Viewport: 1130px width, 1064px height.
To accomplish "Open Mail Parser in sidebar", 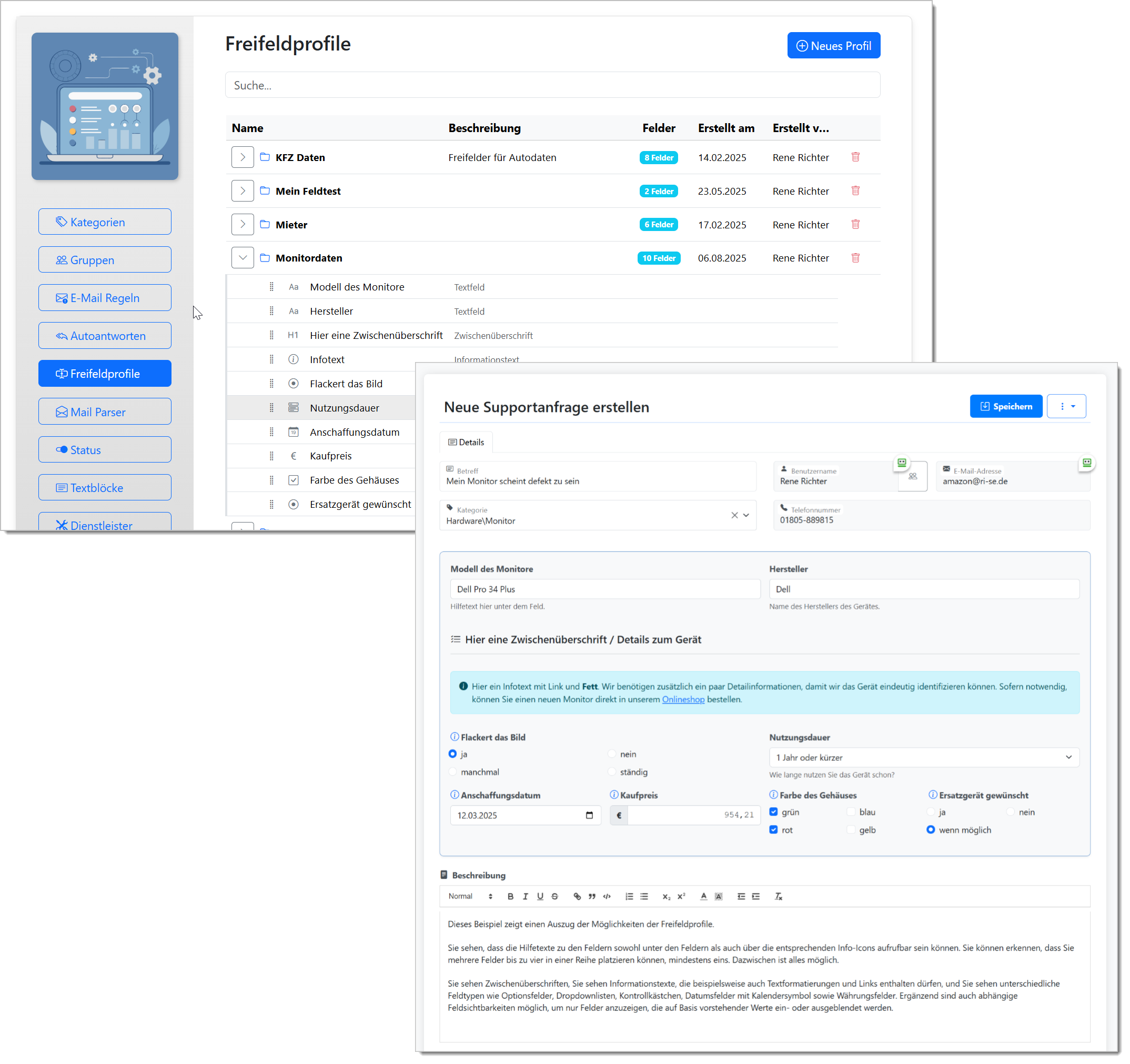I will point(105,411).
